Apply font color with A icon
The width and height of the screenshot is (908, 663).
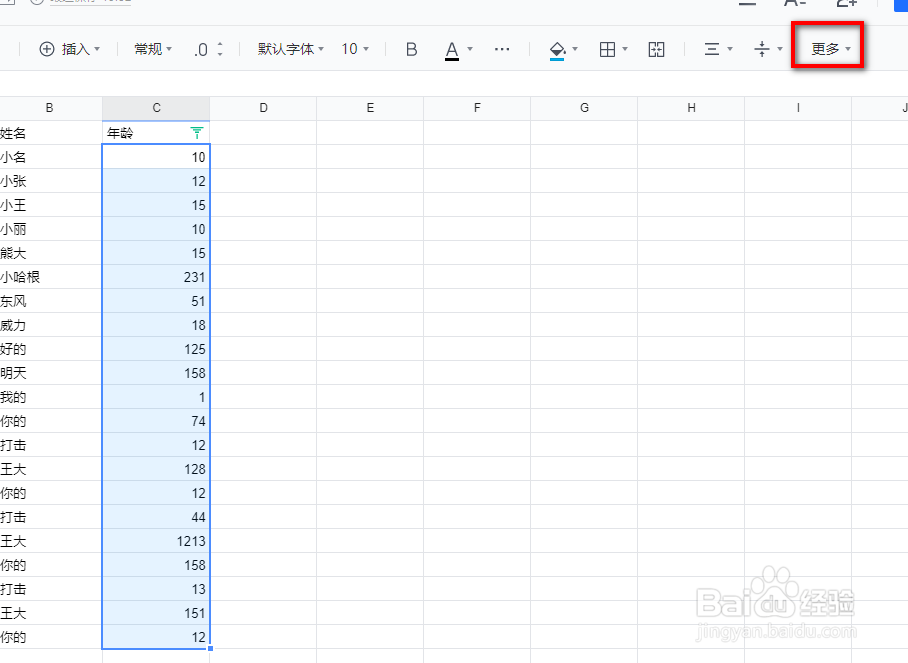[x=452, y=50]
